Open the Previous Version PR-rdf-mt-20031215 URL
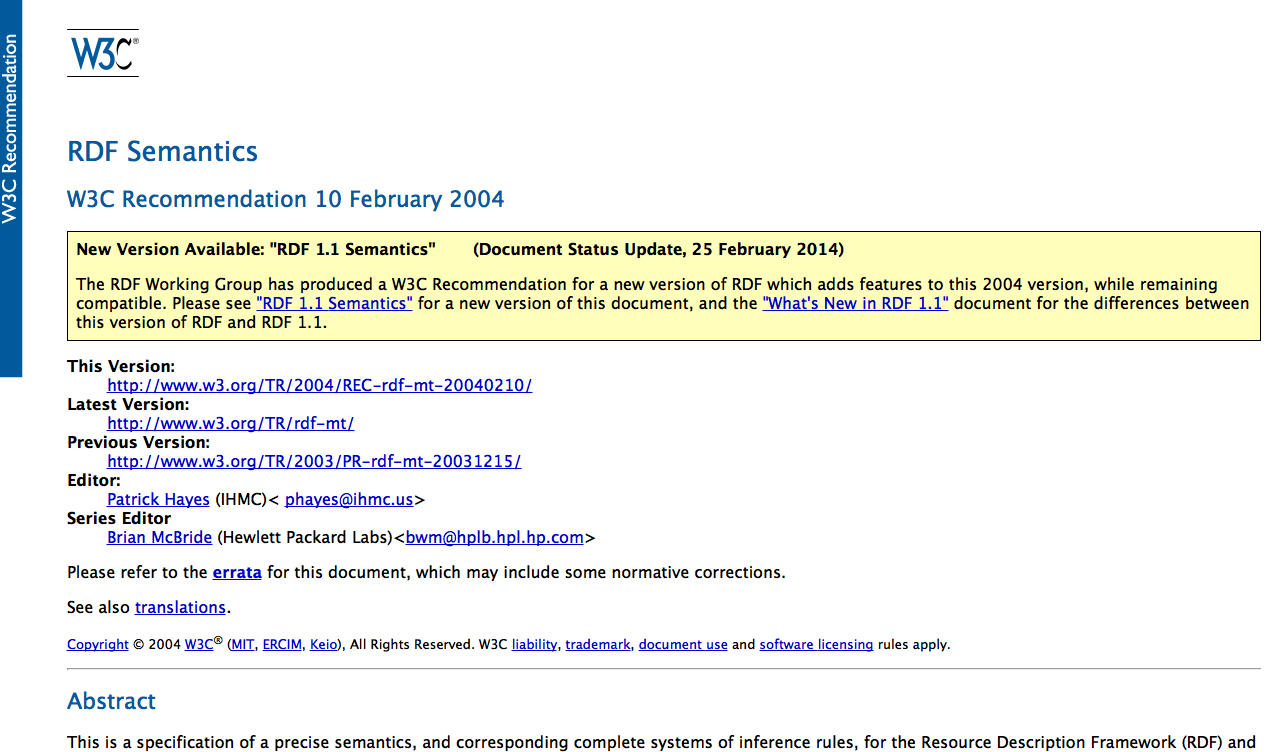The height and width of the screenshot is (752, 1277). coord(314,461)
